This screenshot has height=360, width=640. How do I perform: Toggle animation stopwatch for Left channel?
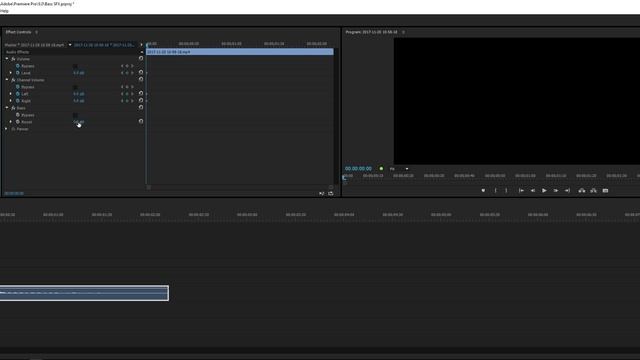click(18, 93)
